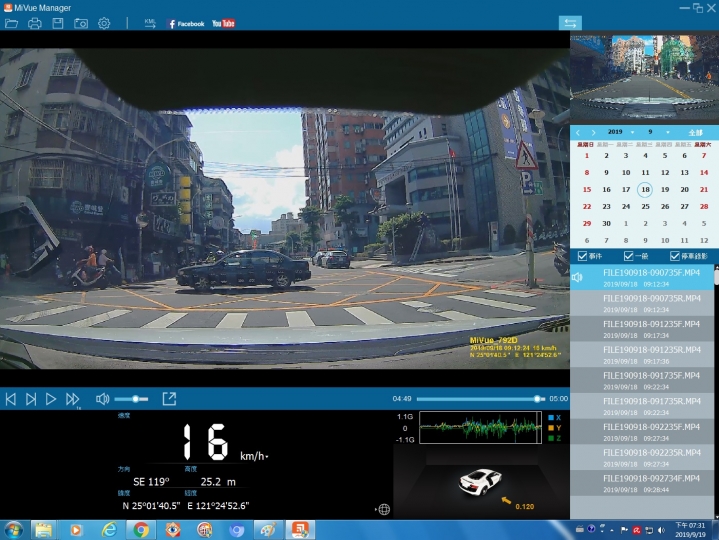719x540 pixels.
Task: Select file FILE190918-091735R.MP4
Action: pyautogui.click(x=642, y=406)
